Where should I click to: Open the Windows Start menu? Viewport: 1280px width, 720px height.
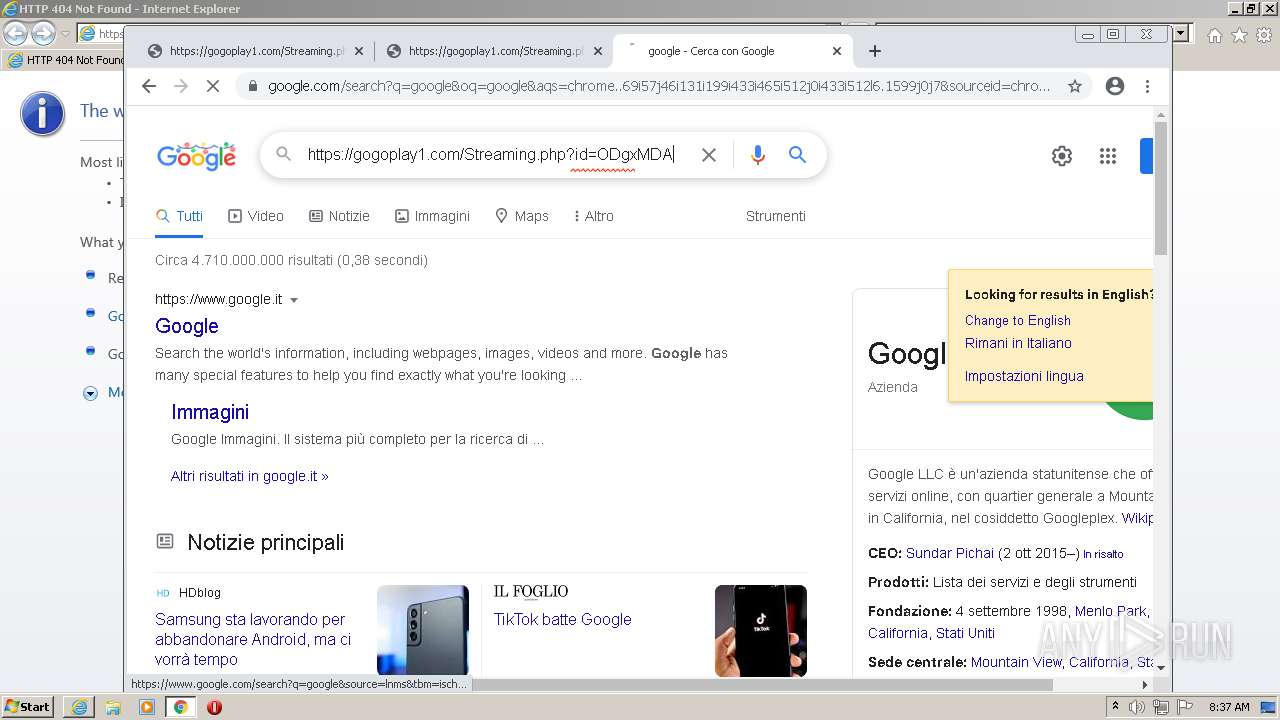click(x=28, y=707)
